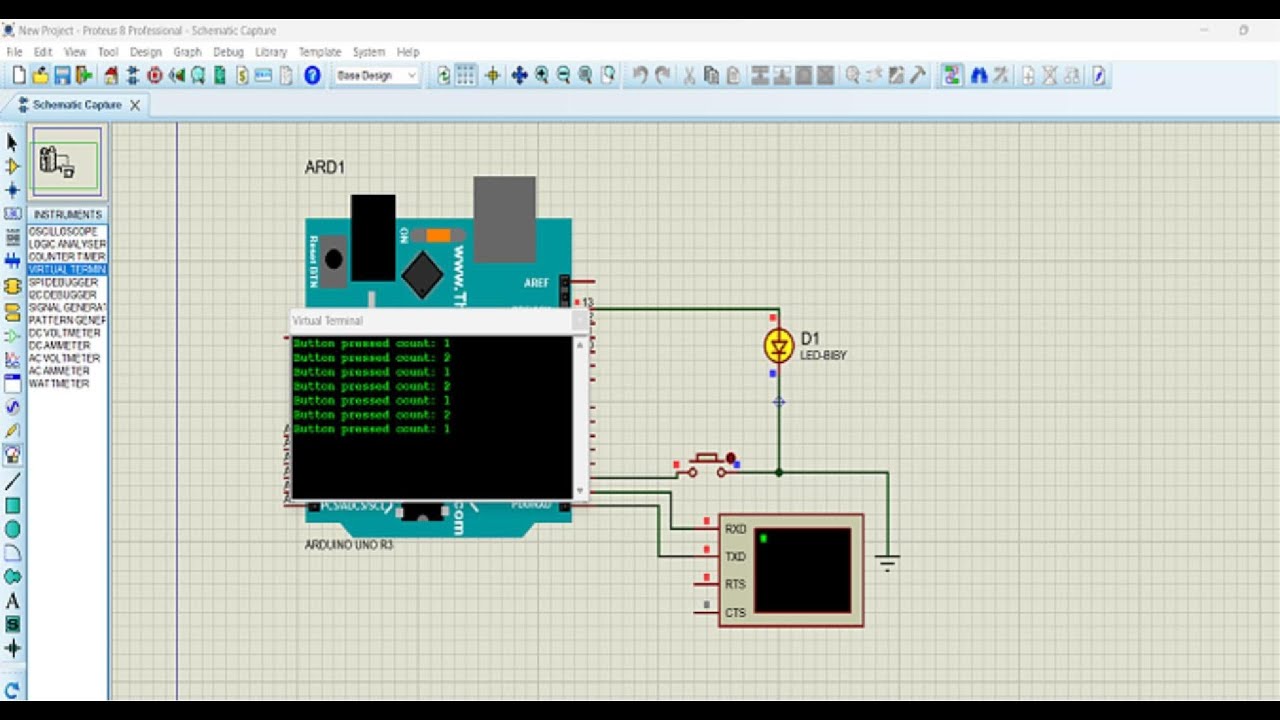Open the Debug menu
Image resolution: width=1280 pixels, height=720 pixels.
228,52
